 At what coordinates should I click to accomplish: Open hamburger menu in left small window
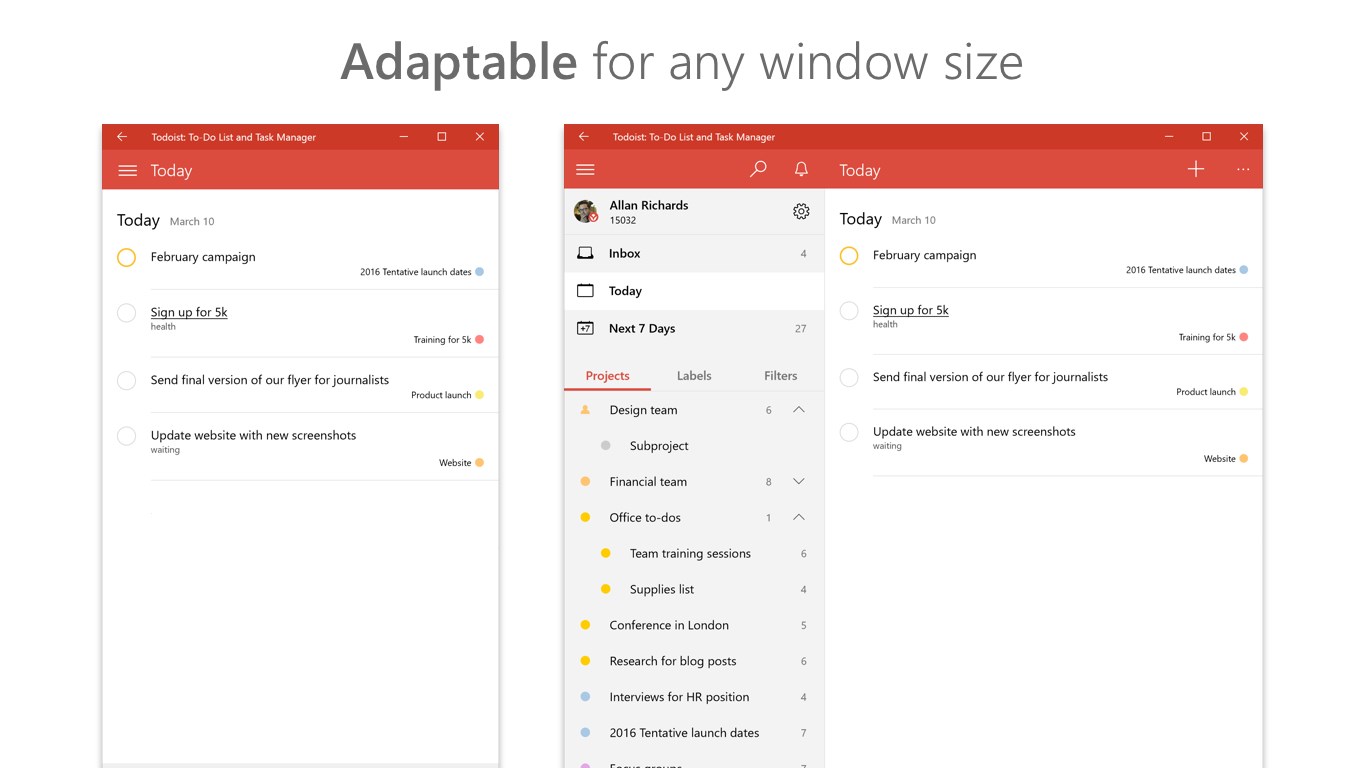[127, 171]
